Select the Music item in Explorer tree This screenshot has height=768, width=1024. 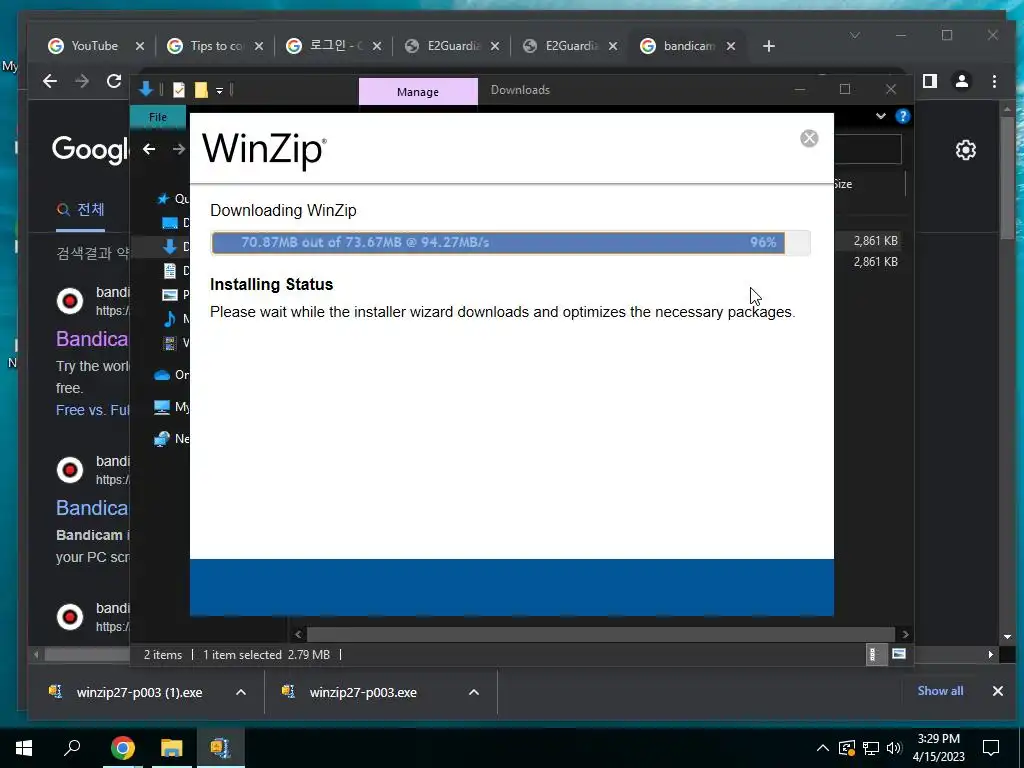(x=170, y=319)
